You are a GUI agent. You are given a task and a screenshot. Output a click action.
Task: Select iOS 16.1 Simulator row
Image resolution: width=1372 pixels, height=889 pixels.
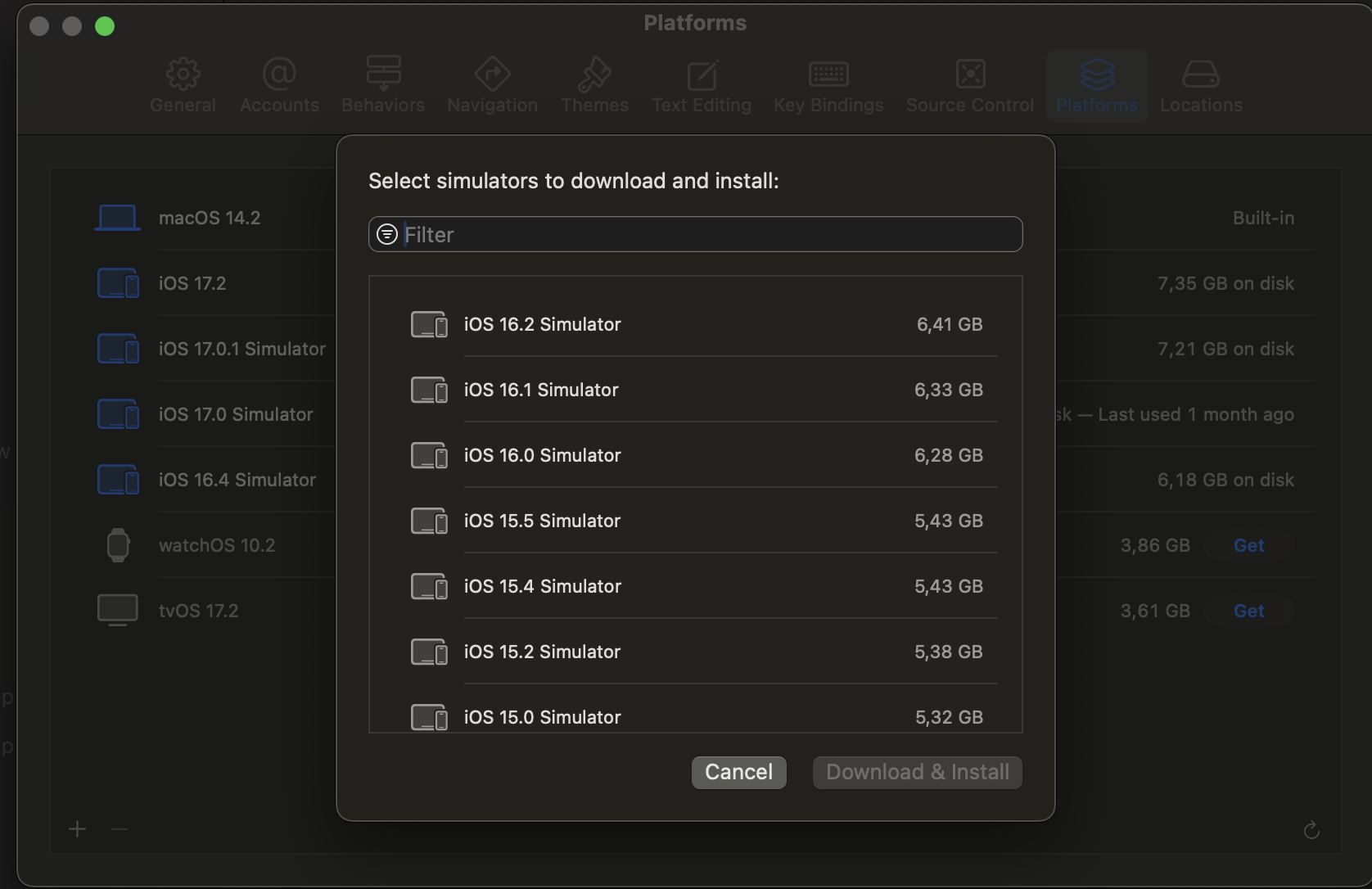click(x=696, y=390)
